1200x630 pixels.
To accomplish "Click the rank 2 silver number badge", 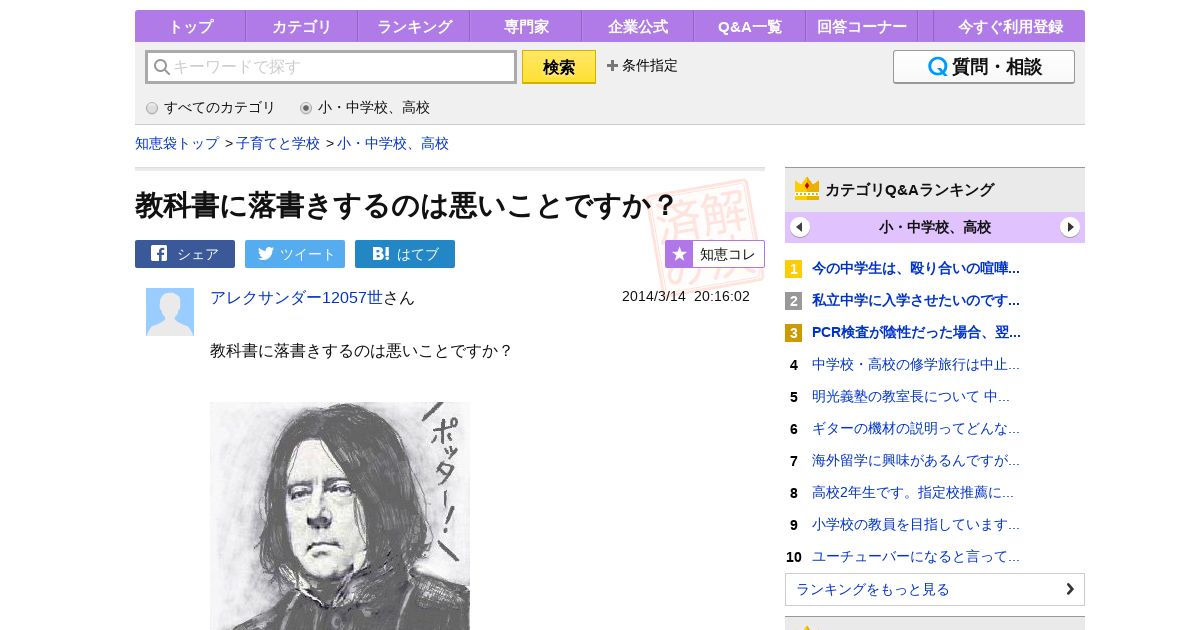I will point(793,301).
